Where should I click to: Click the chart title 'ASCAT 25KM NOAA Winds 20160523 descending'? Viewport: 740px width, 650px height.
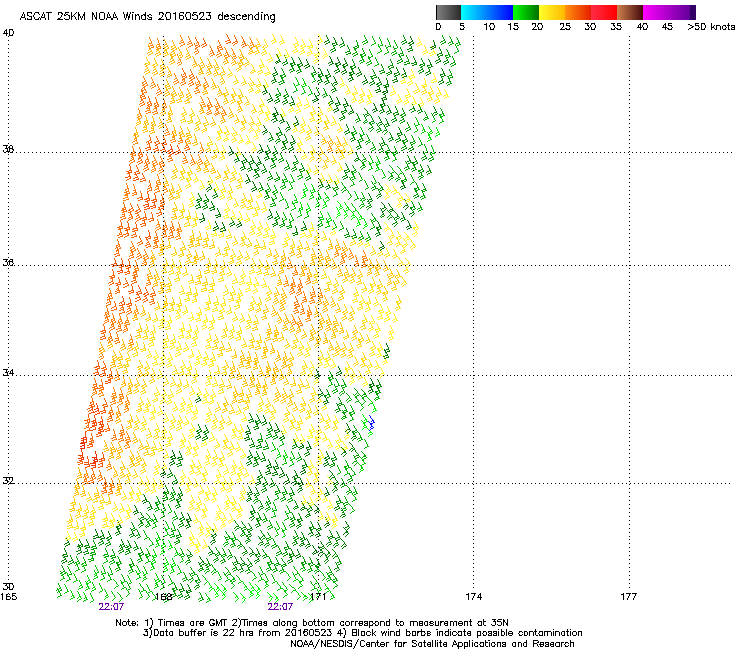(x=147, y=17)
